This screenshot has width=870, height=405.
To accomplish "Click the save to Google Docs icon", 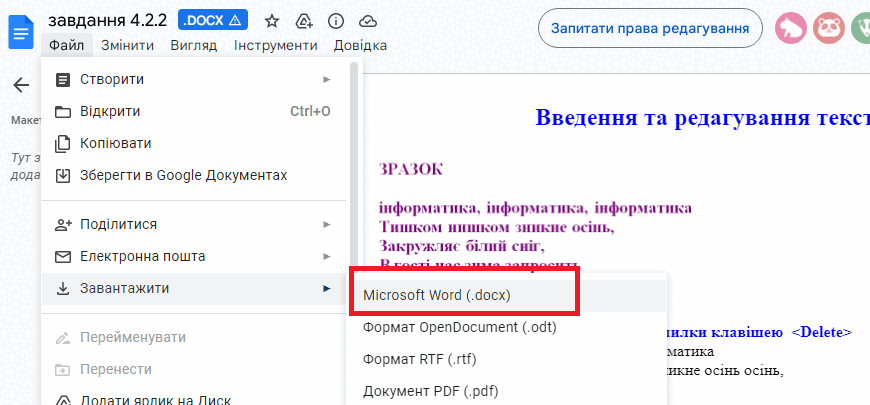I will tap(63, 176).
